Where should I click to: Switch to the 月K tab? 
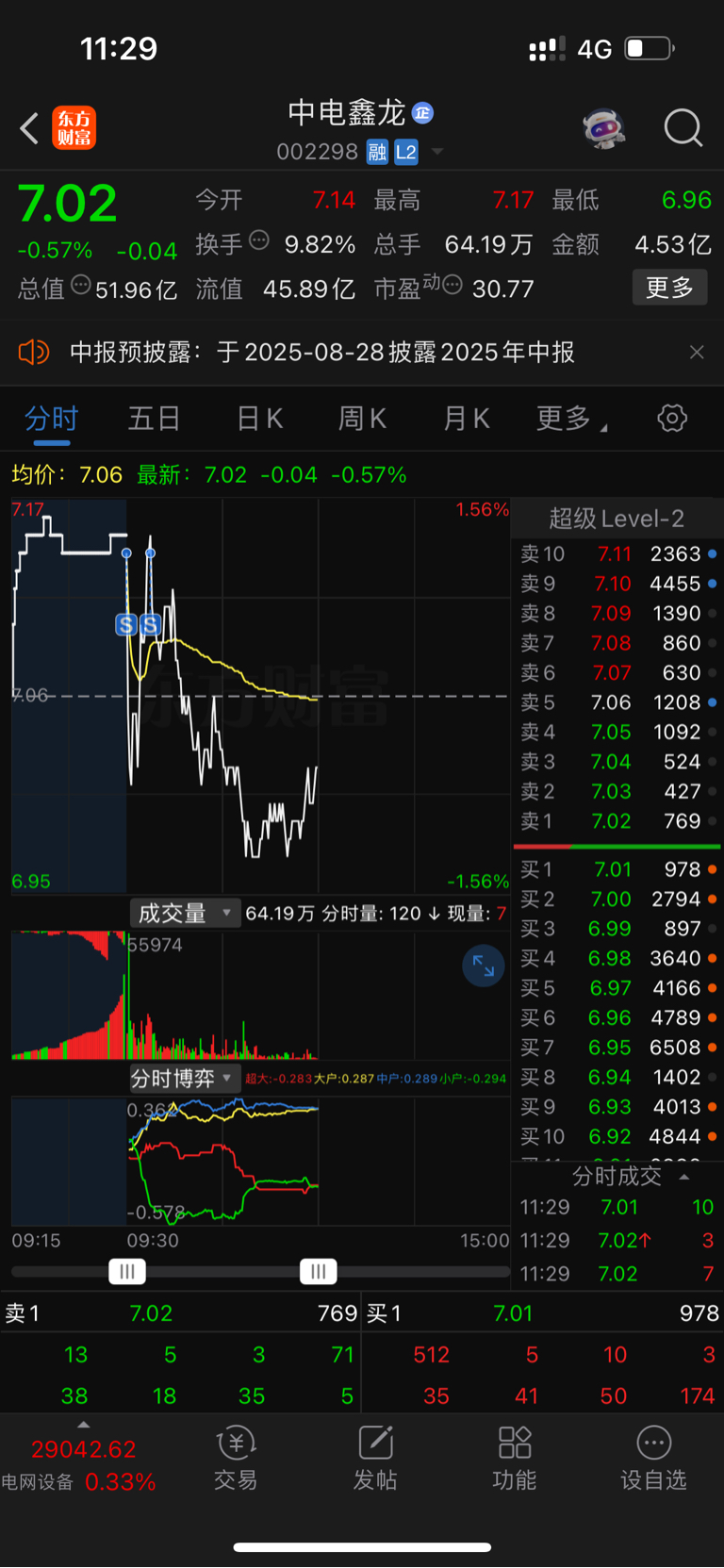(467, 418)
